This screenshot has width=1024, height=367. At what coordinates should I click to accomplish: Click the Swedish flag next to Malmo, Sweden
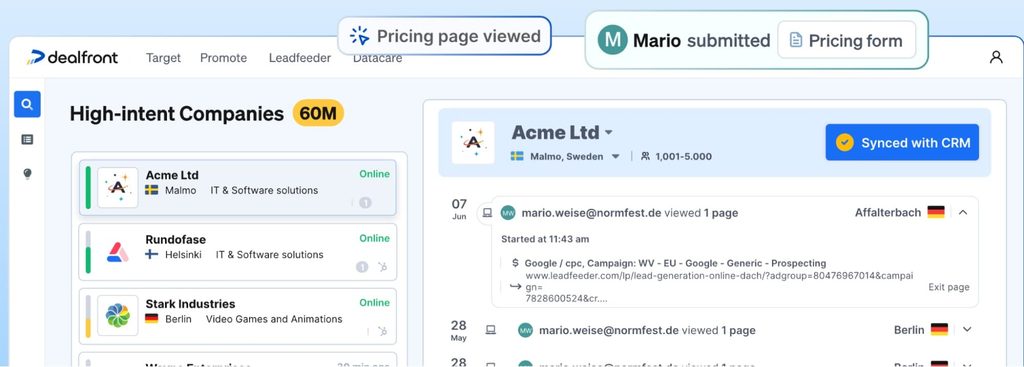517,156
